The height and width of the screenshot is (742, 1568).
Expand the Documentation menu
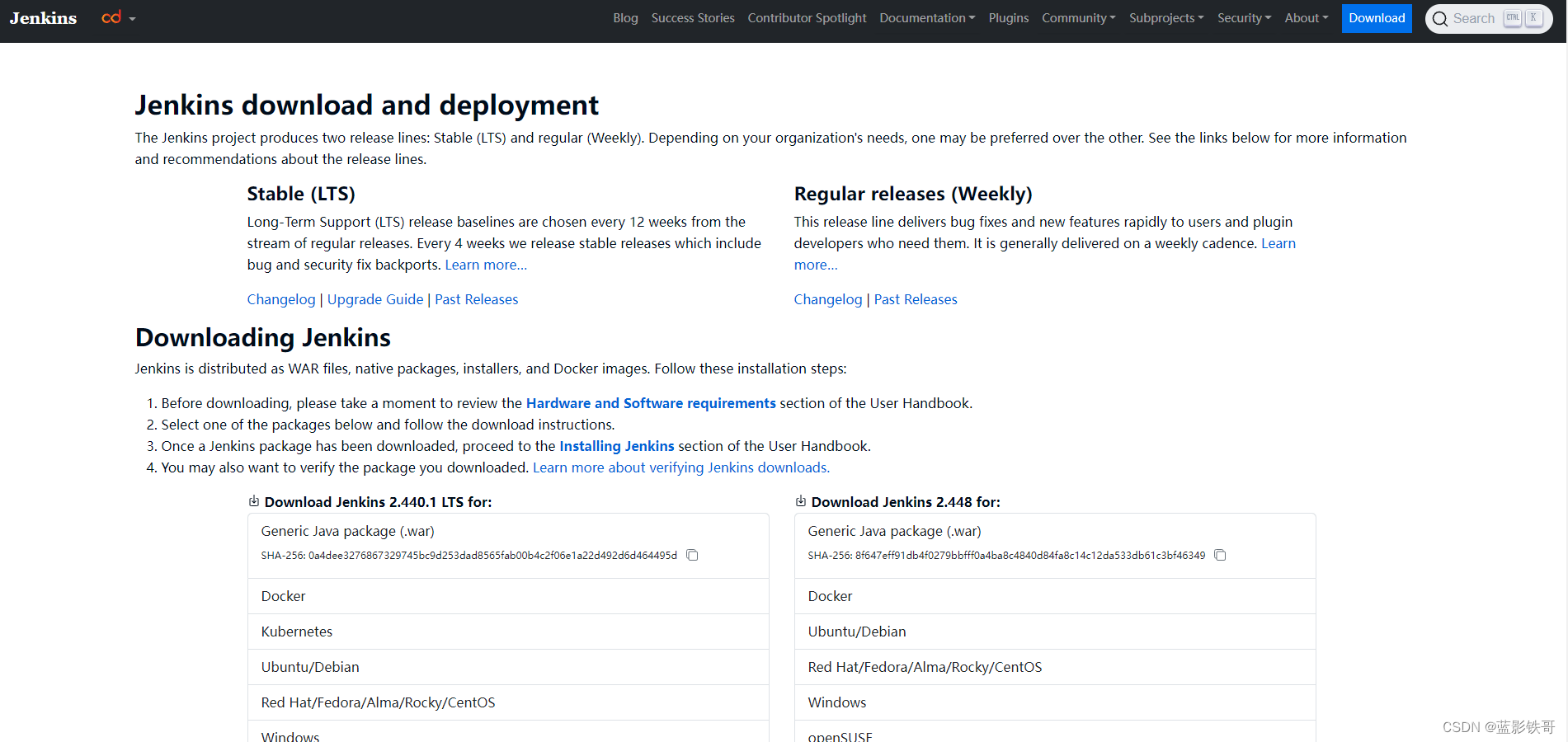click(x=927, y=18)
